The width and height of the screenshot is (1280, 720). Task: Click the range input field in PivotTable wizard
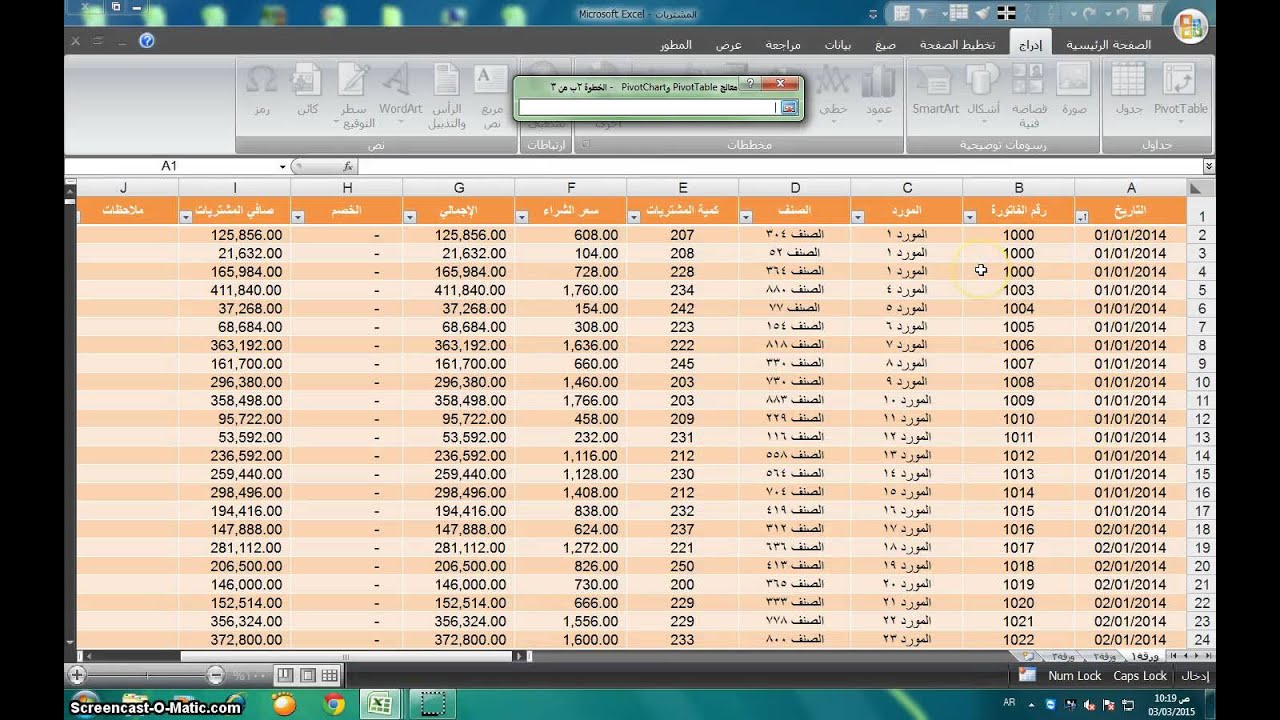[648, 107]
